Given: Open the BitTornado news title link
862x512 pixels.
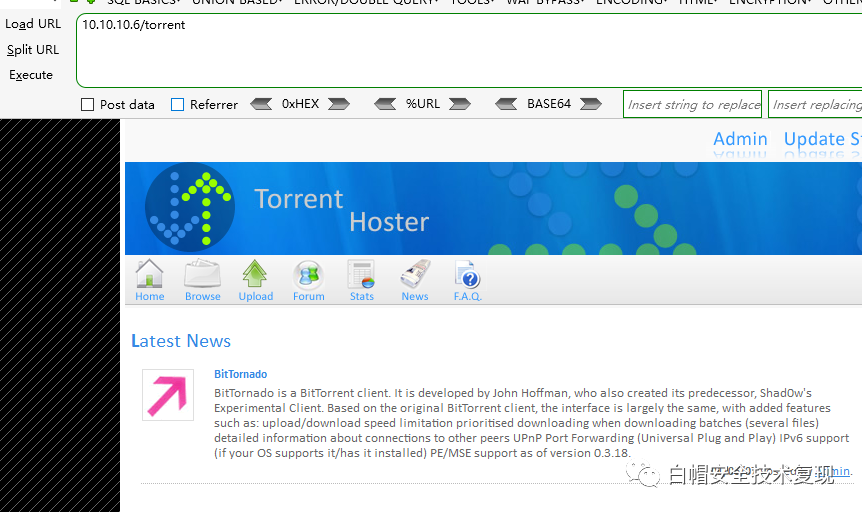Looking at the screenshot, I should [240, 374].
